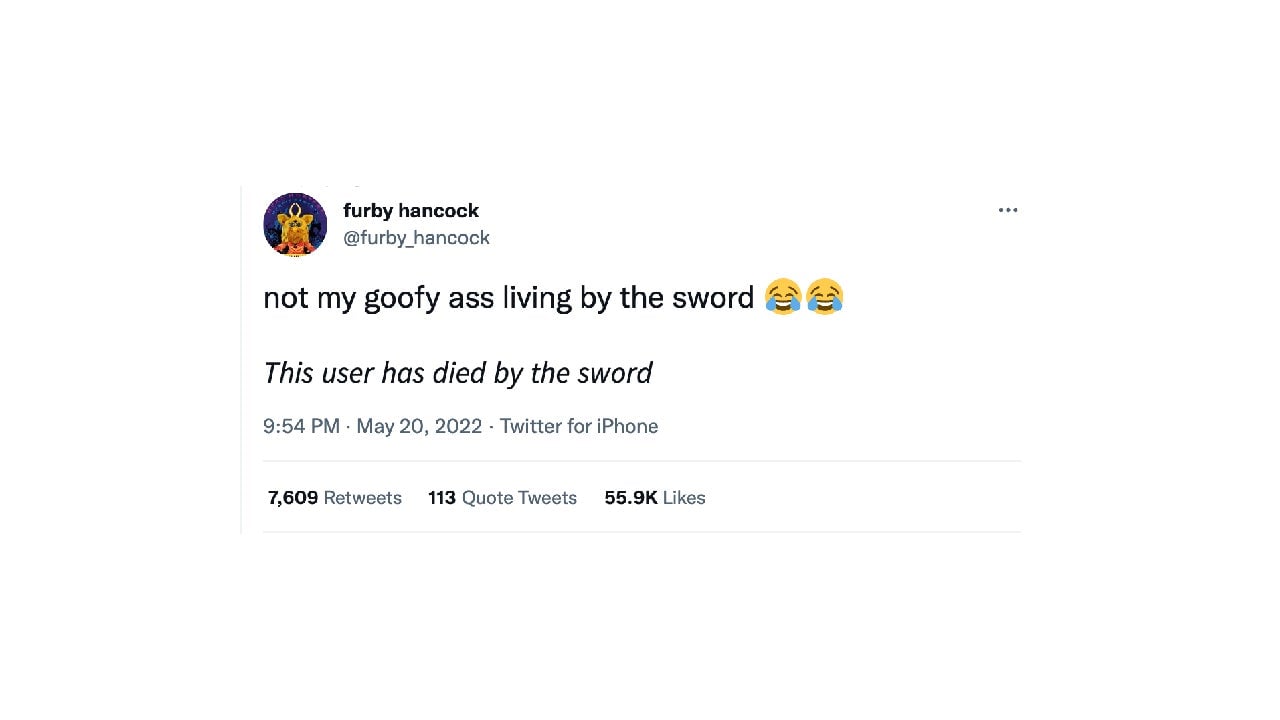Click the Likes count 55.9K

click(631, 497)
